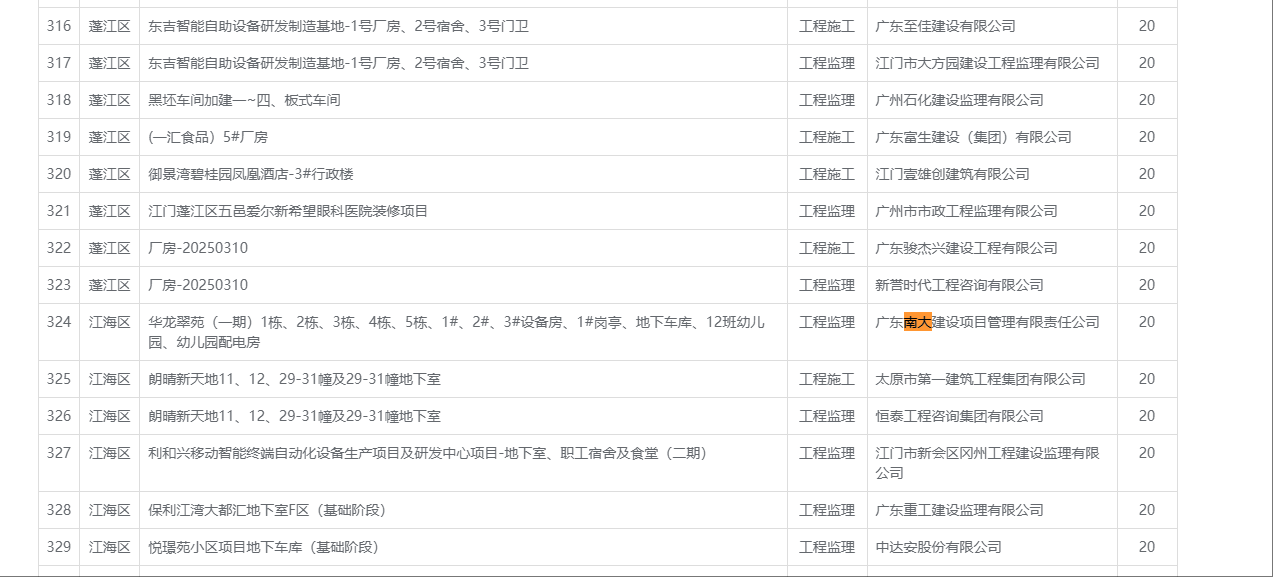Click 东吉智能自助设备 project name in row 316
The width and height of the screenshot is (1273, 577).
[338, 26]
